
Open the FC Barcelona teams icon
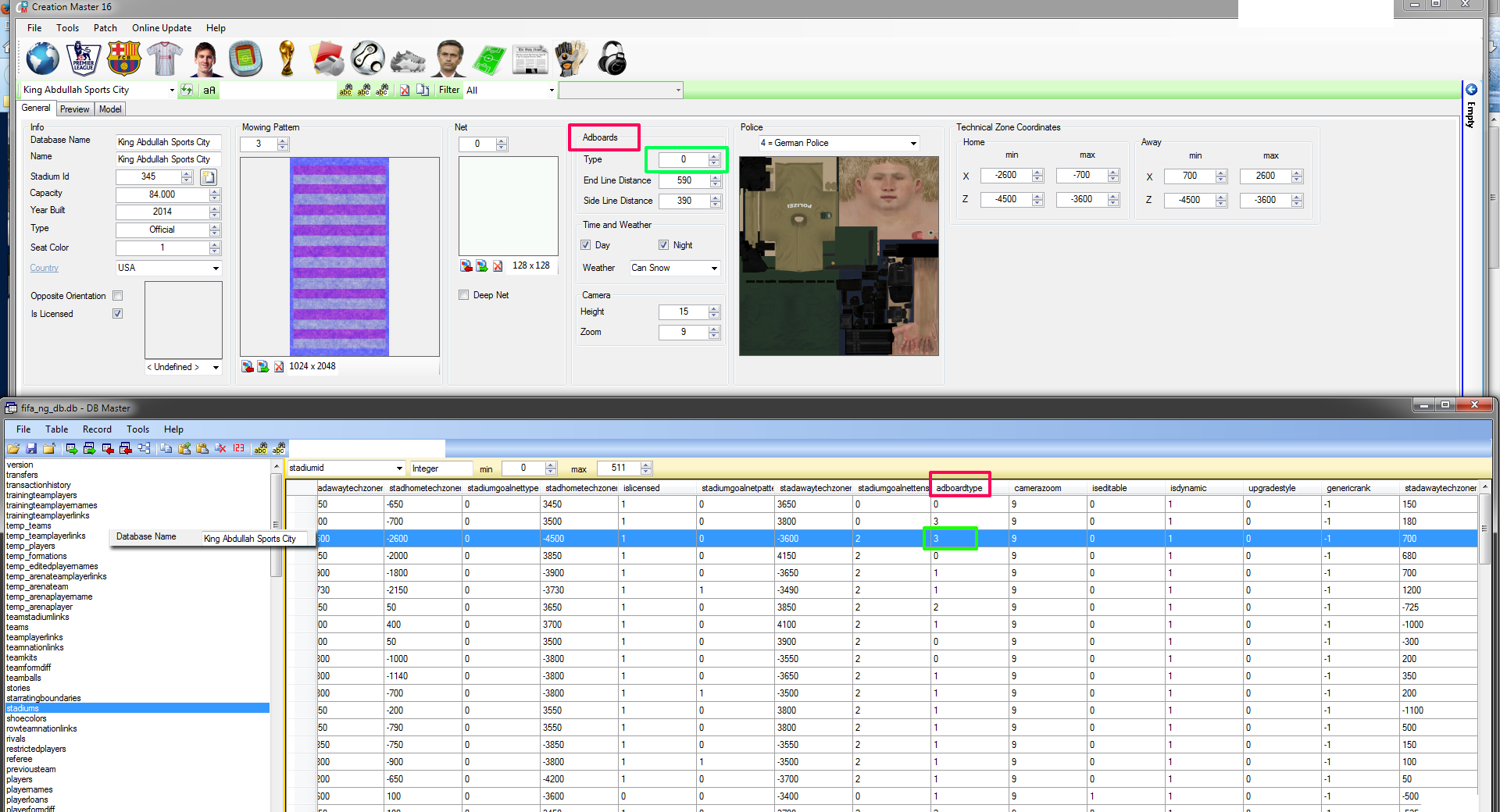pos(124,59)
